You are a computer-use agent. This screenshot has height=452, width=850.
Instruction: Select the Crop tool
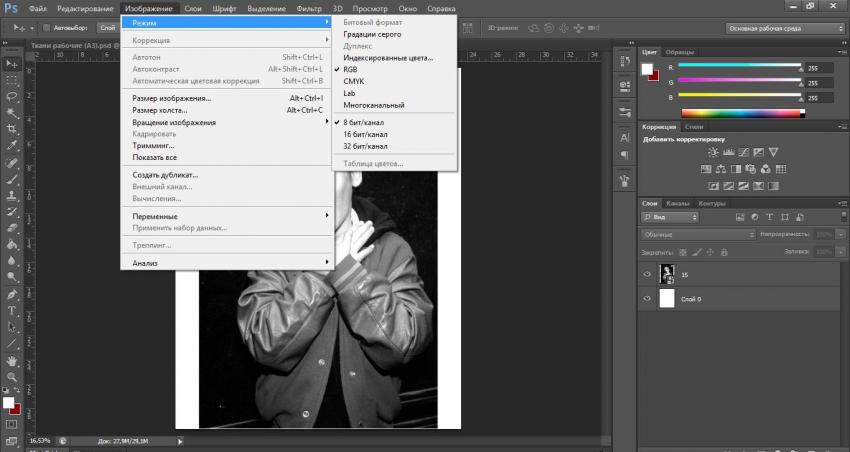coord(12,129)
